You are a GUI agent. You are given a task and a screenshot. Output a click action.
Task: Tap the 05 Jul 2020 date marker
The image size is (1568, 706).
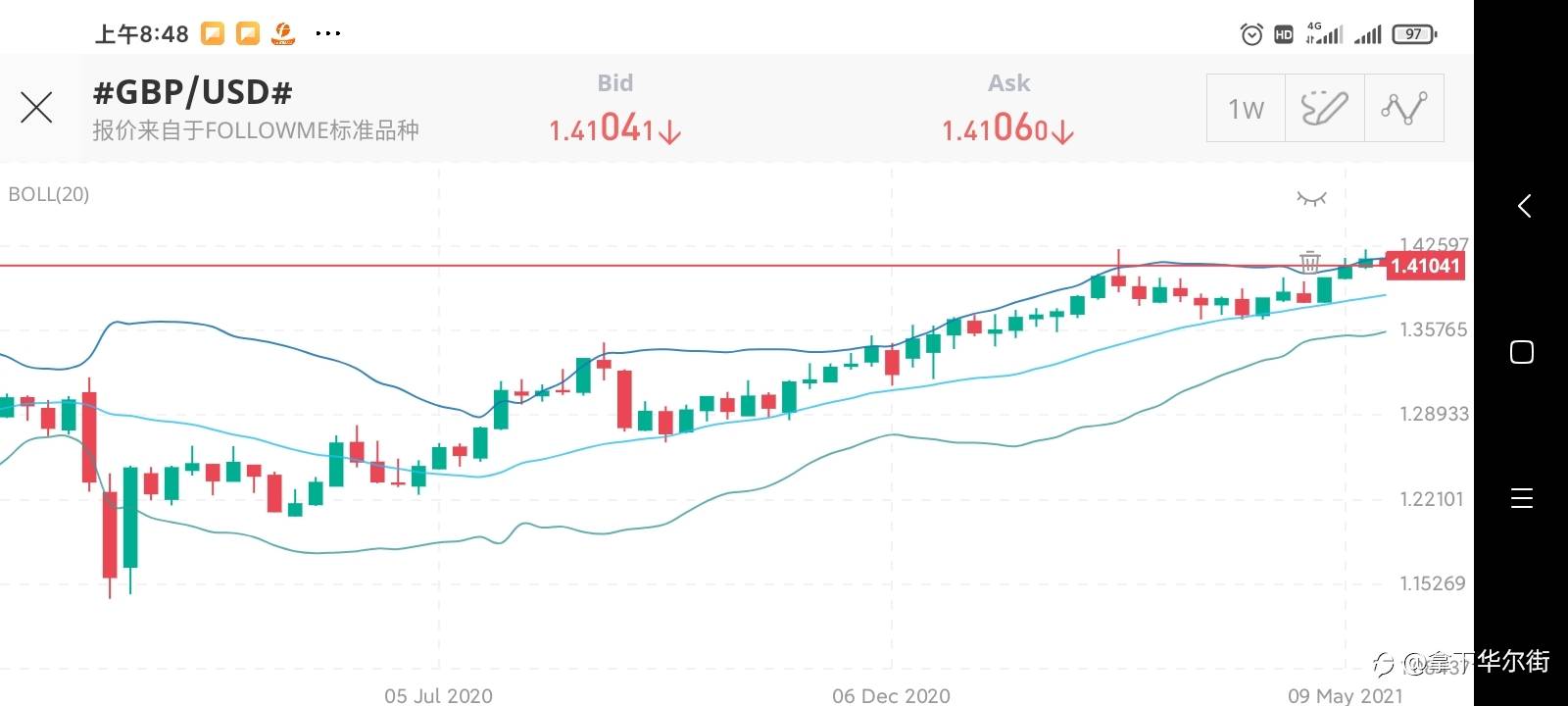pyautogui.click(x=438, y=695)
